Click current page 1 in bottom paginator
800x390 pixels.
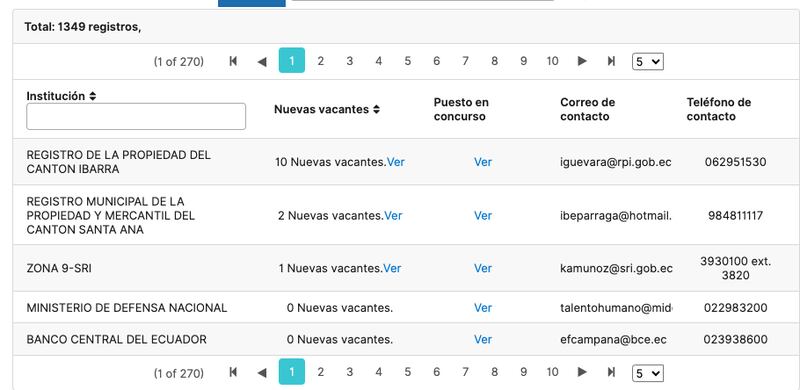coord(292,372)
